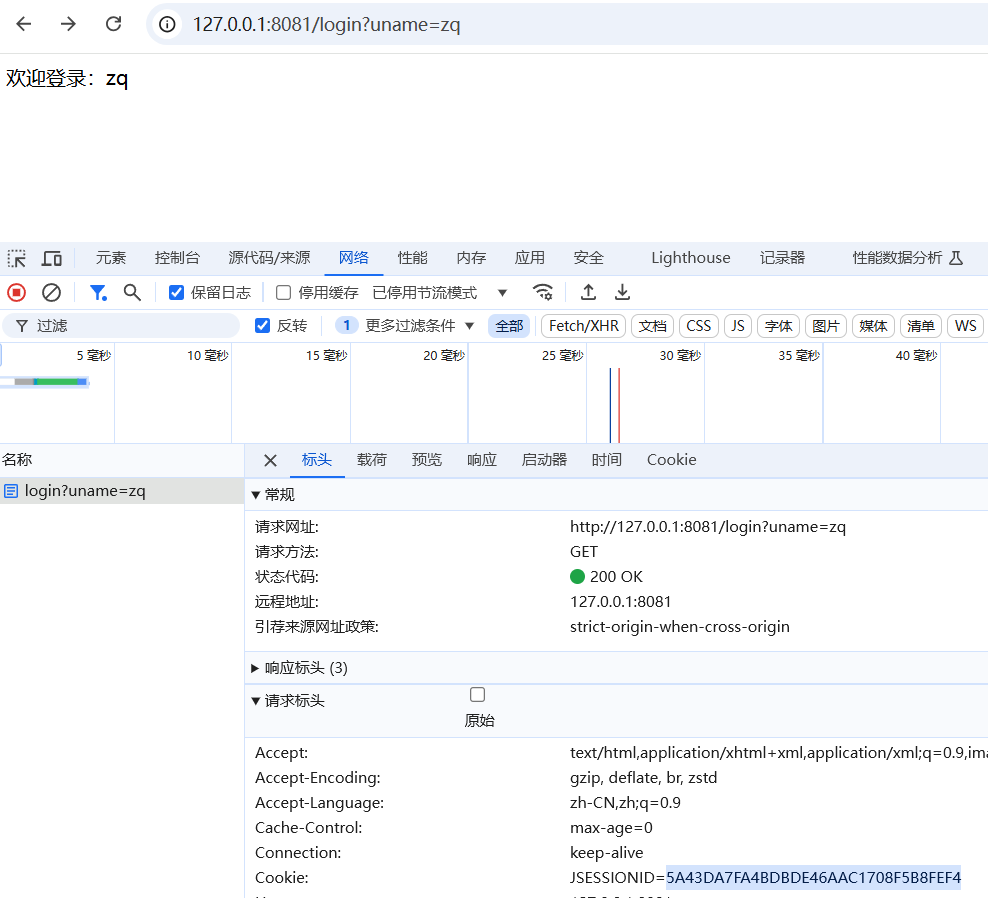Filter by 清单 requests

pyautogui.click(x=921, y=326)
